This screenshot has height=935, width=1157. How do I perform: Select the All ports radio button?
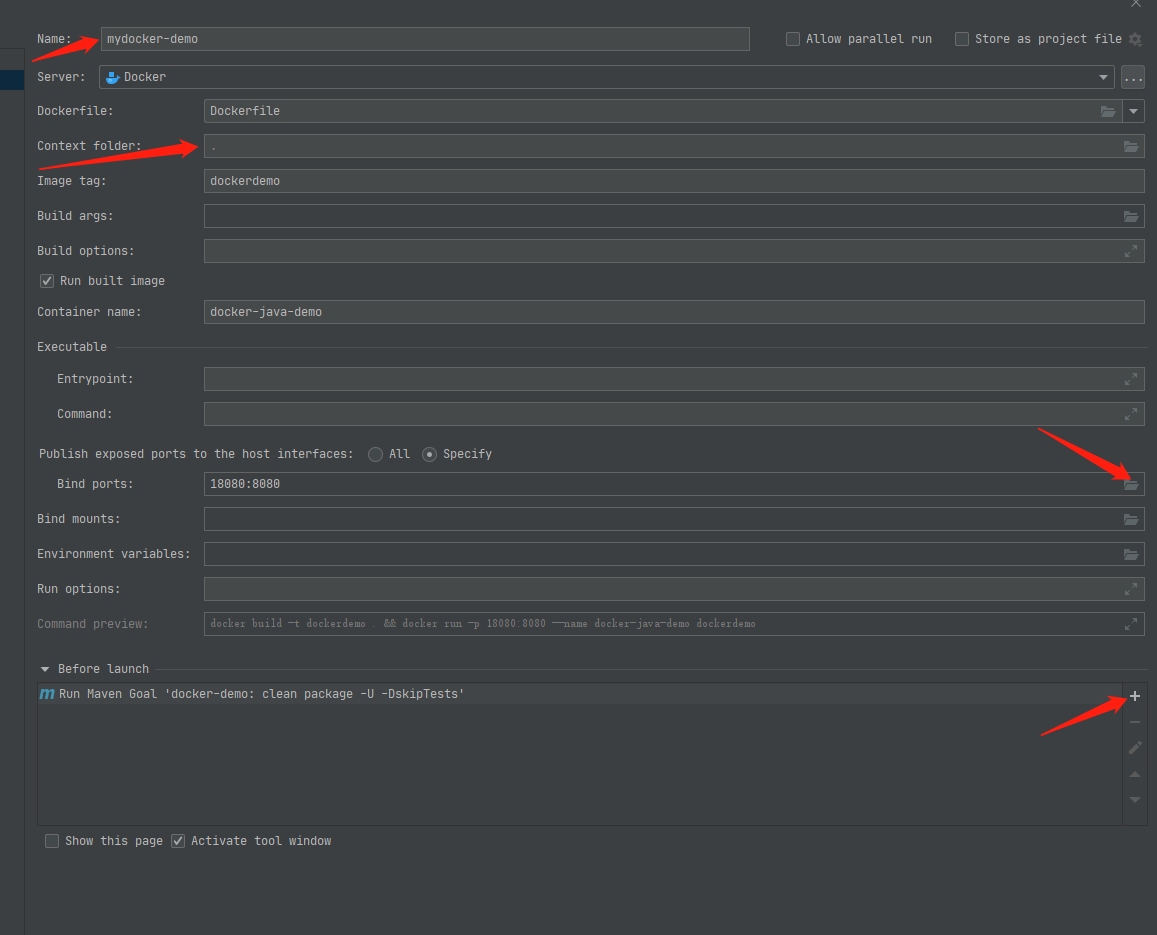(x=375, y=455)
